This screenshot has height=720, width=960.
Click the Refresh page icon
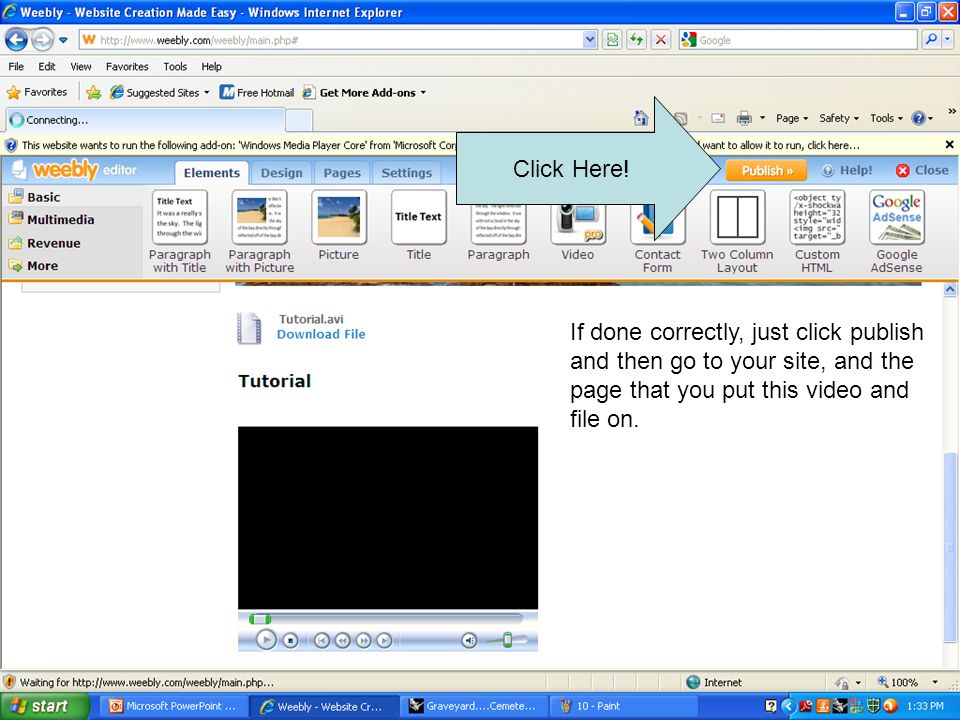click(x=637, y=40)
